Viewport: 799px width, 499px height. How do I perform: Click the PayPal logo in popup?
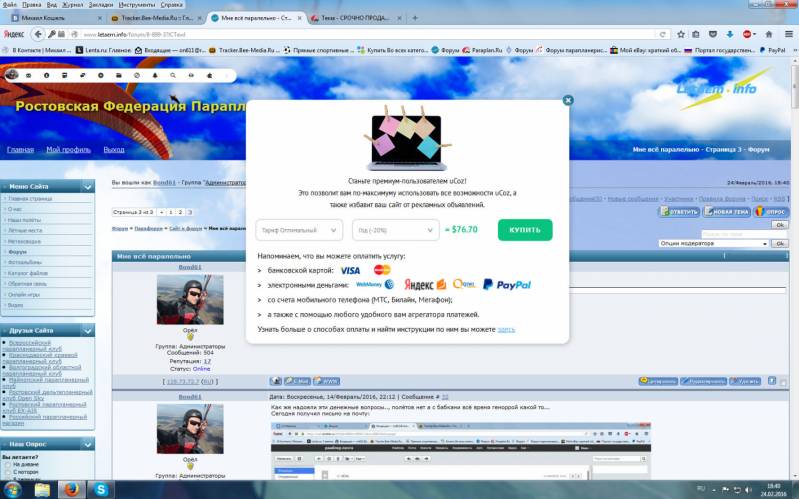point(507,285)
